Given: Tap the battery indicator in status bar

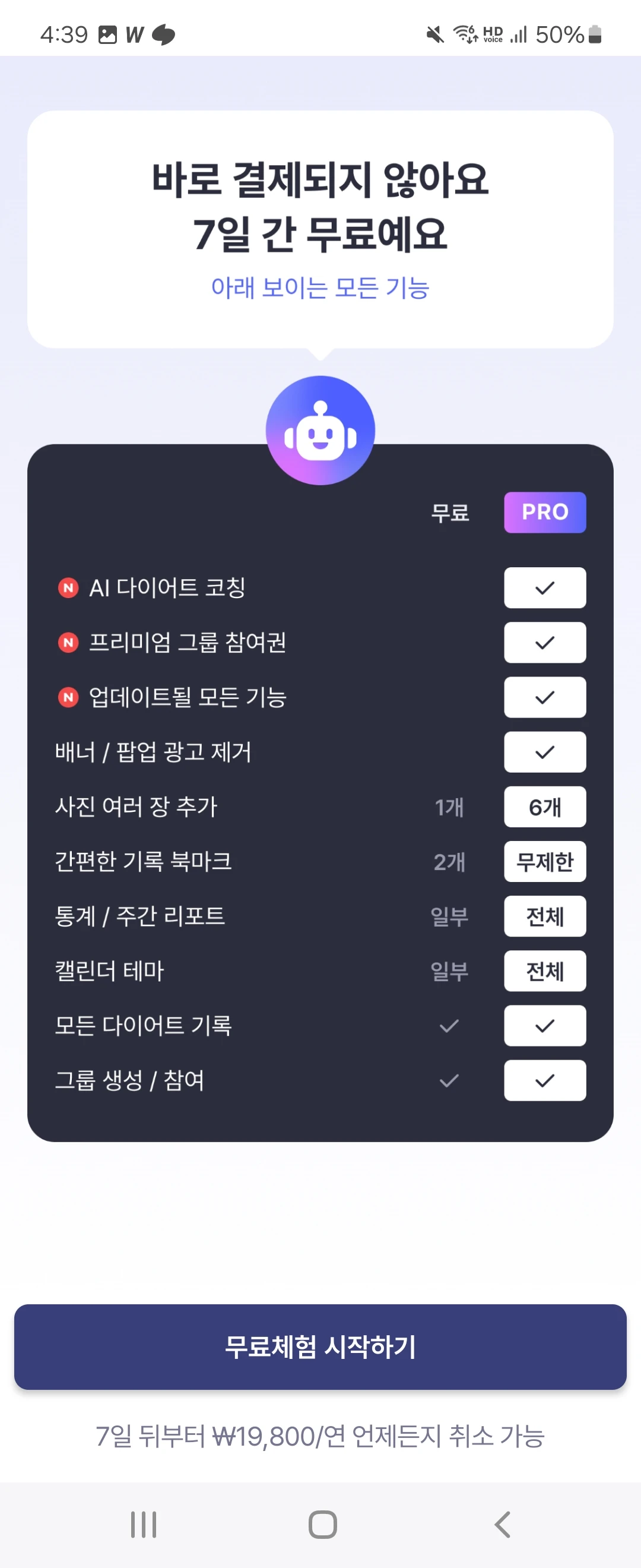Looking at the screenshot, I should pos(595,34).
